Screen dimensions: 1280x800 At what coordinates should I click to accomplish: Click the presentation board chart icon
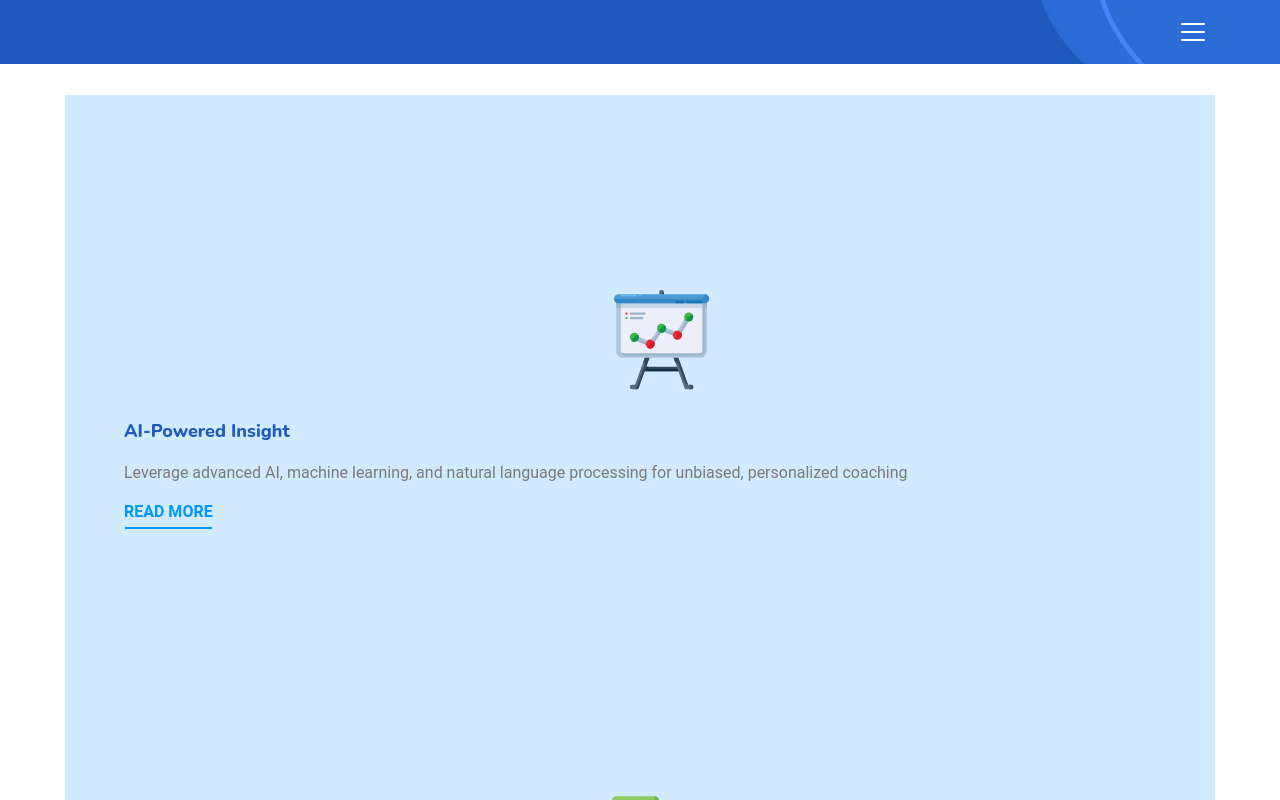661,340
